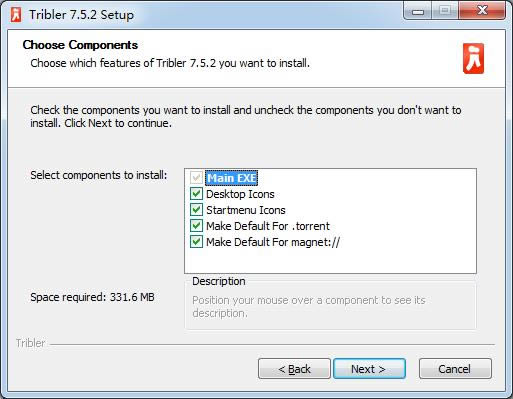Click the Description box text area
The image size is (513, 399).
[x=331, y=307]
